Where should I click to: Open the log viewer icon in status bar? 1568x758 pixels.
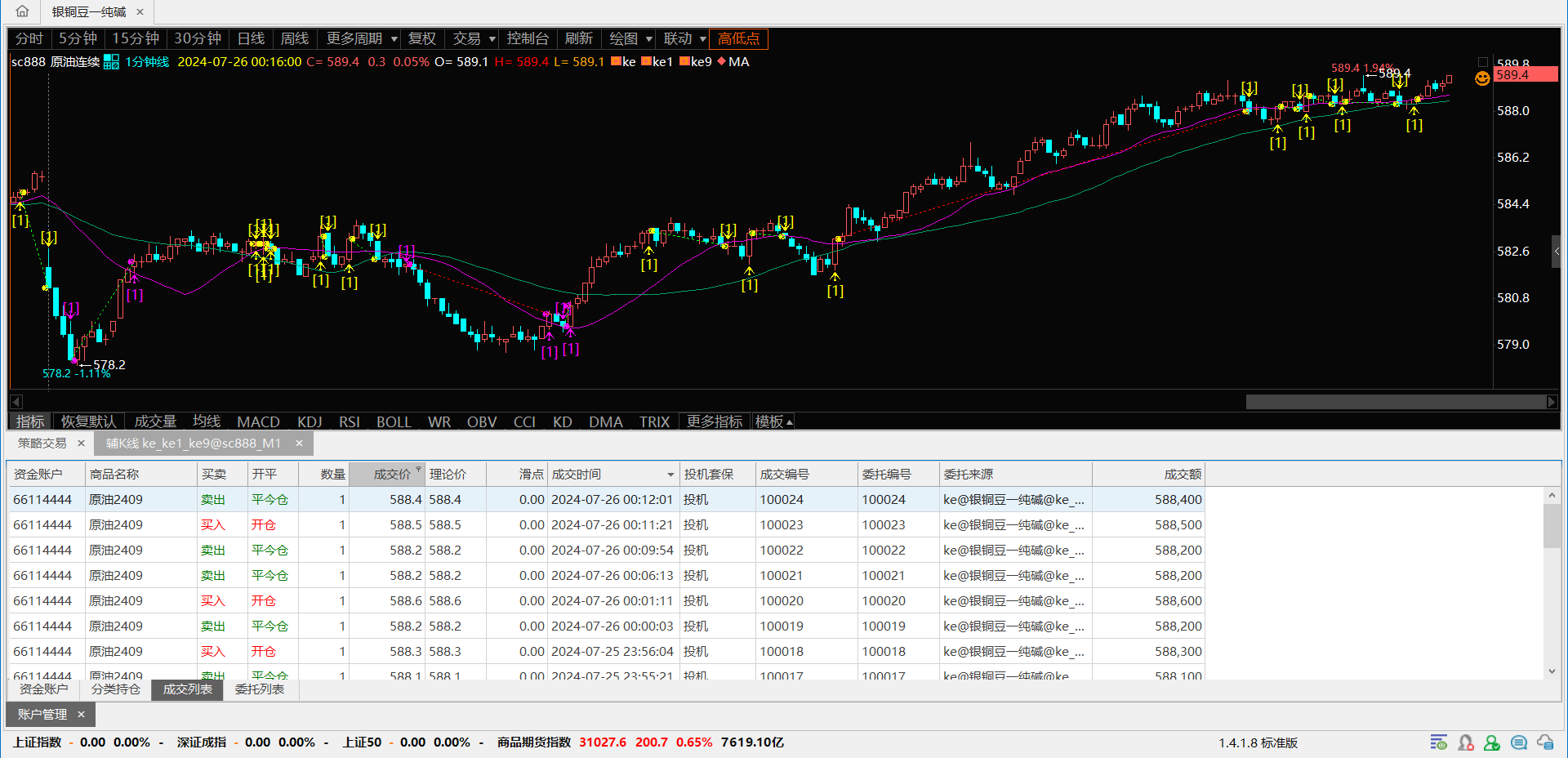pyautogui.click(x=1439, y=742)
